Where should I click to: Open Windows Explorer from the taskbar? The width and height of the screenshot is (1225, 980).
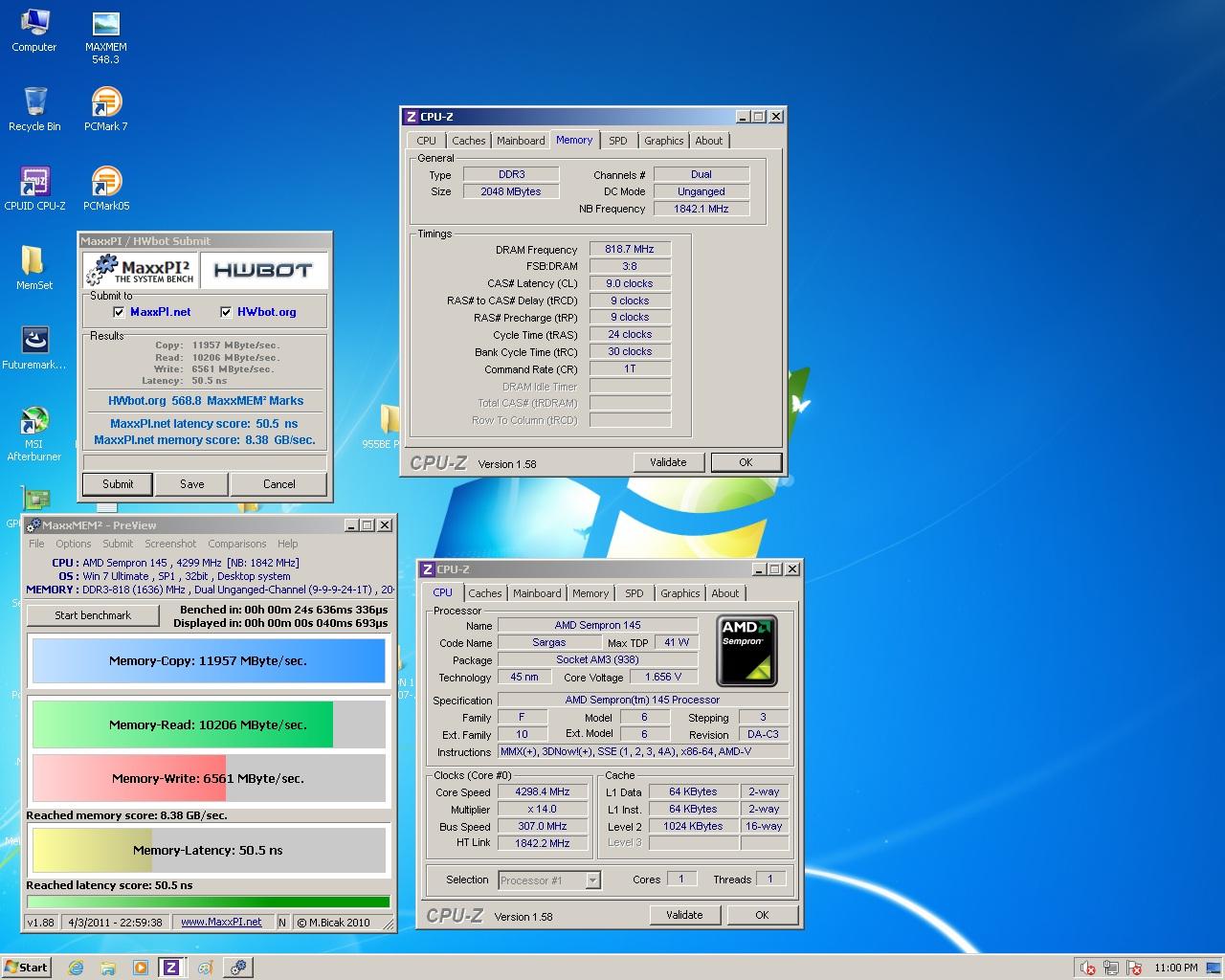click(107, 967)
